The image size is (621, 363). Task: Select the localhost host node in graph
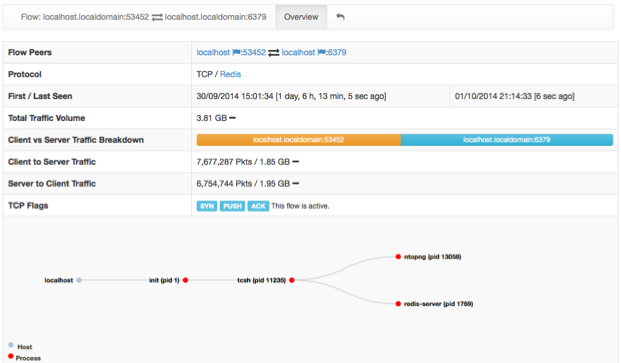79,280
